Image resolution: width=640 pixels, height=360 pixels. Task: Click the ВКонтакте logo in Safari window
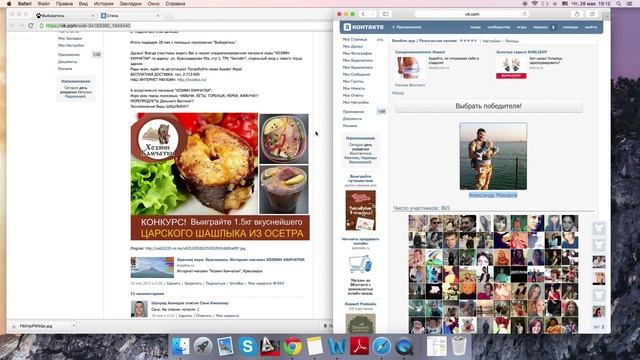pos(364,27)
